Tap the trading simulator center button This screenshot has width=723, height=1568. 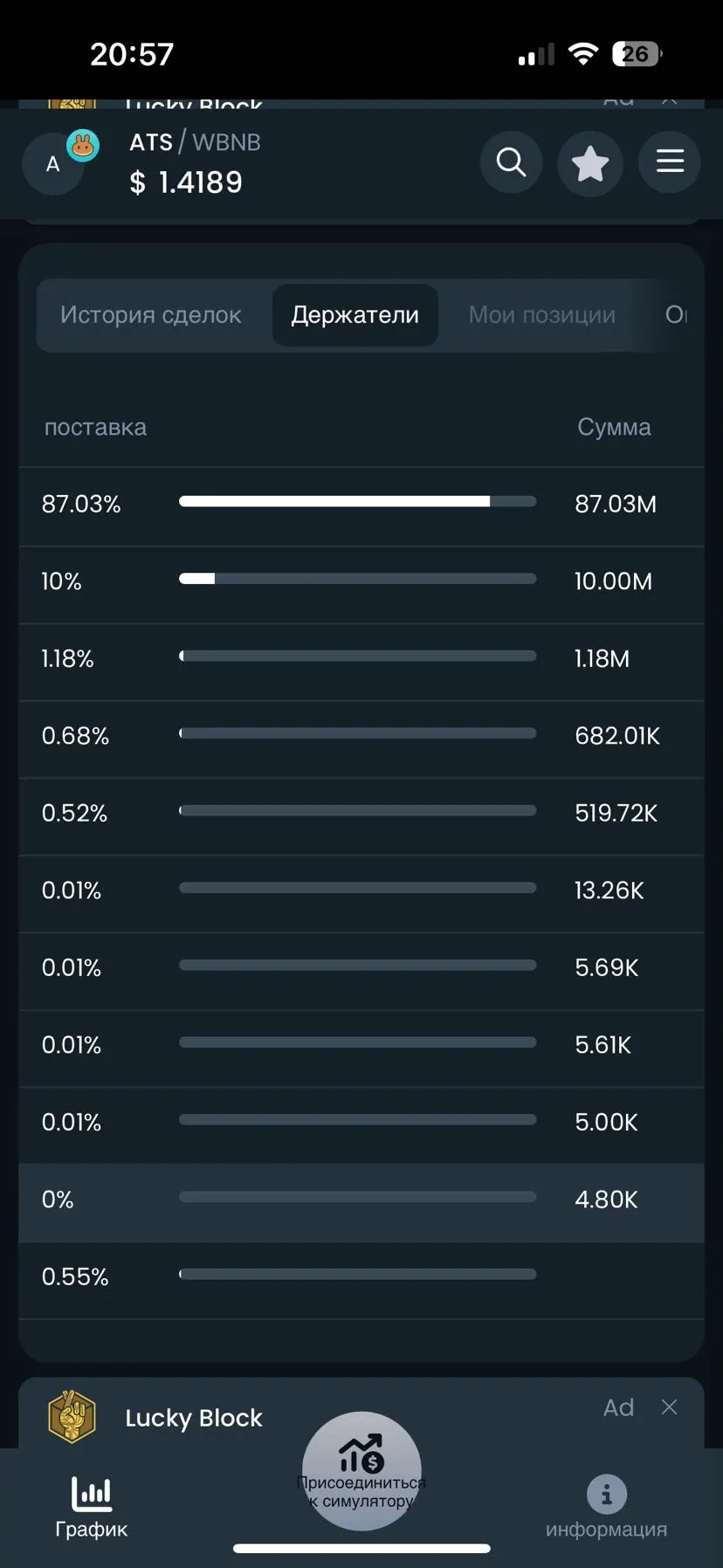pos(361,1471)
